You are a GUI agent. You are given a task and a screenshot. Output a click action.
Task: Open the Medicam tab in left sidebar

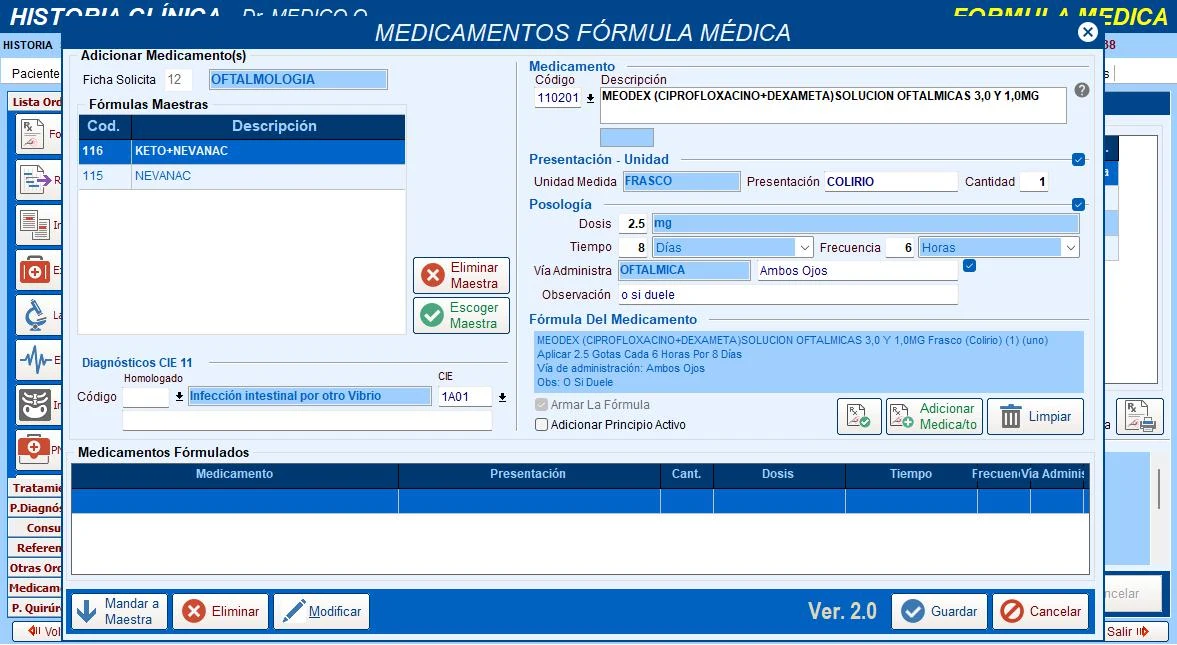pos(35,588)
